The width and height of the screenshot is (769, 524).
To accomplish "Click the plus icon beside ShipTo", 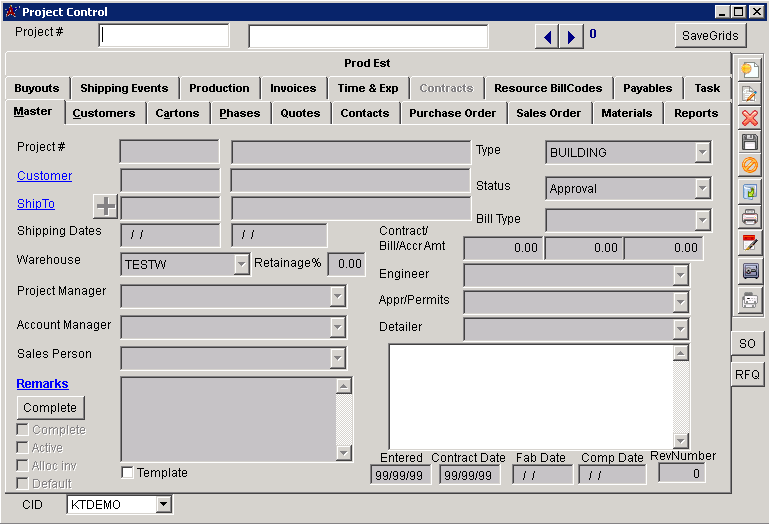I will click(x=105, y=207).
